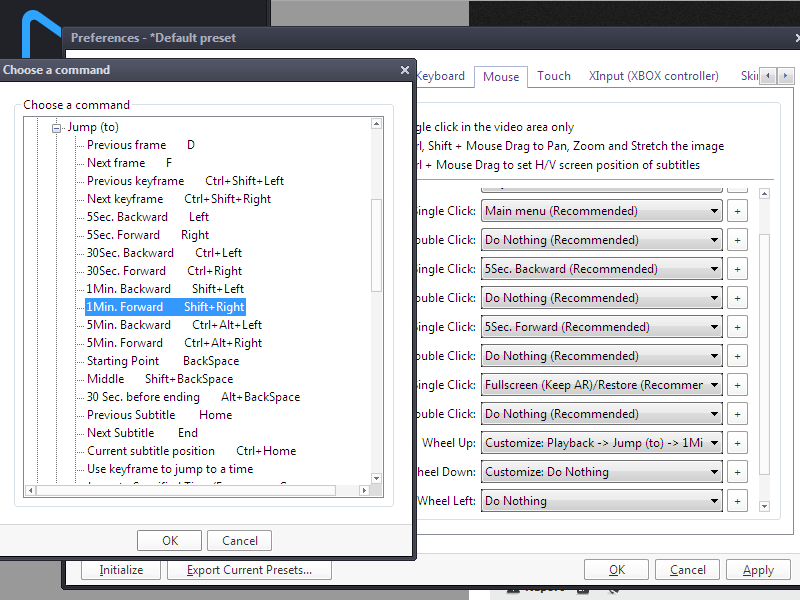Click scroll up arrow in command tree

(377, 123)
